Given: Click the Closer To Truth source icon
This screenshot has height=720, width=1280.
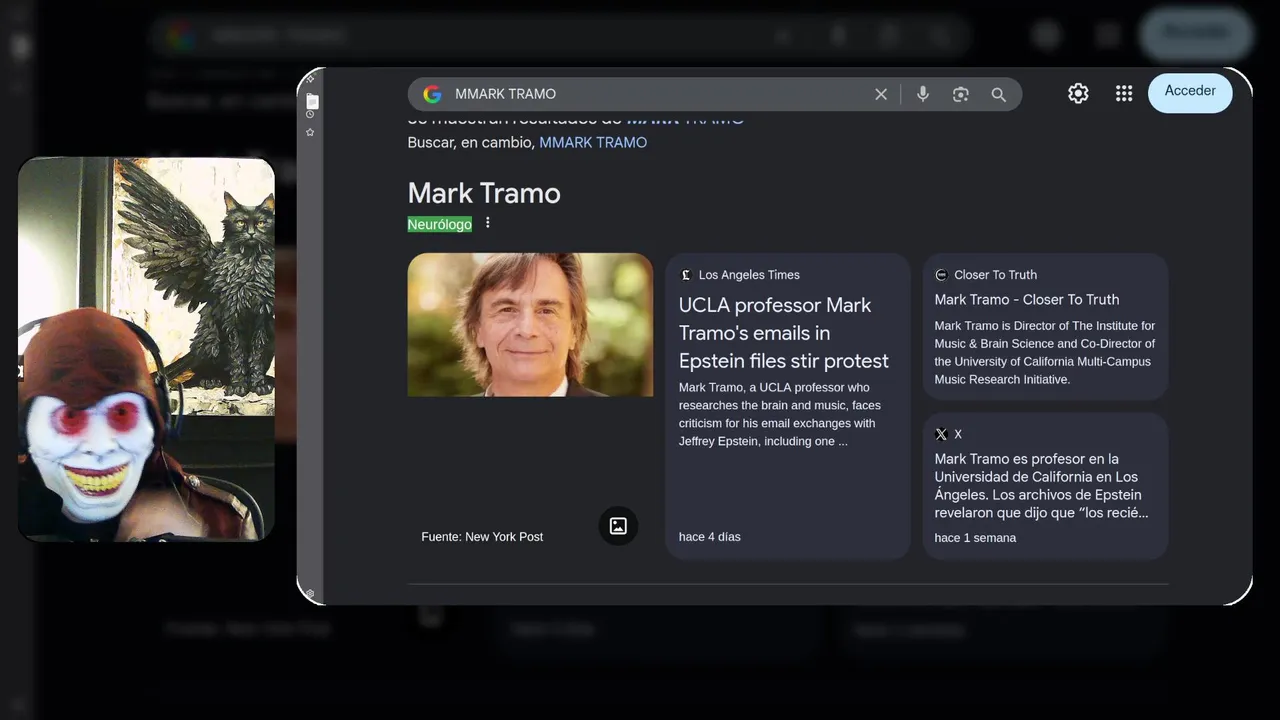Looking at the screenshot, I should coord(941,275).
